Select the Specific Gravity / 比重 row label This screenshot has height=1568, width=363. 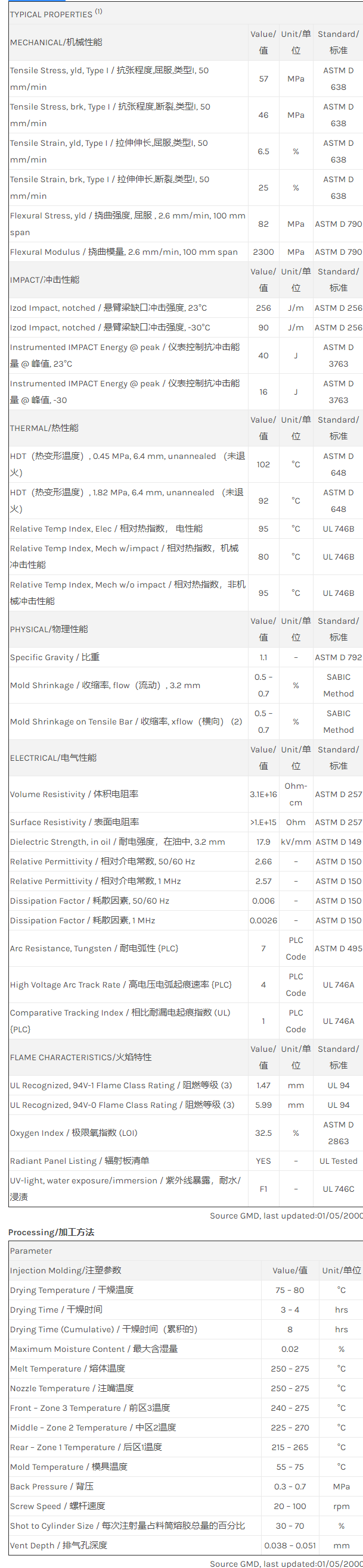coord(55,657)
